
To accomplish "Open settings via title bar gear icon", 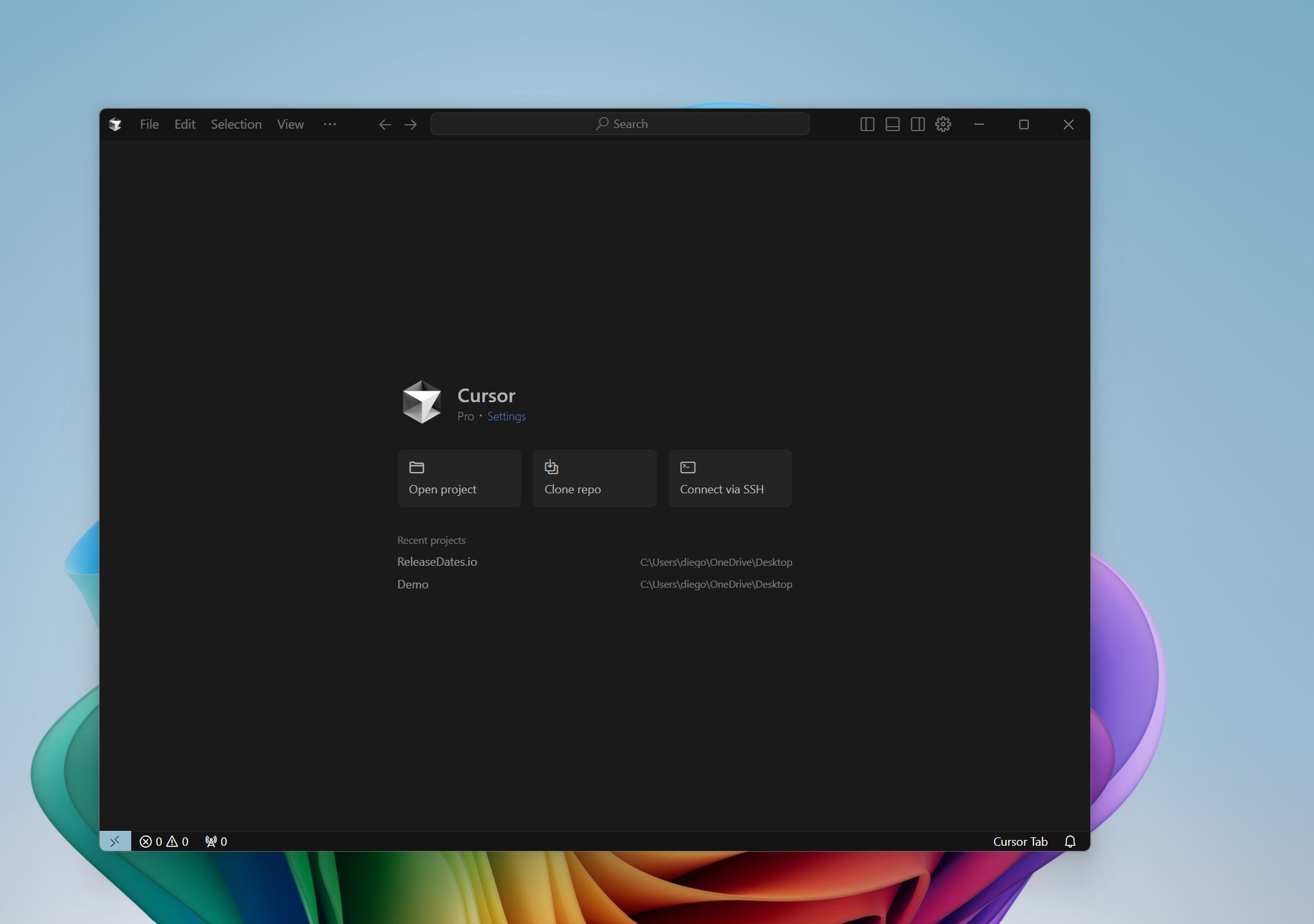I will coord(943,124).
